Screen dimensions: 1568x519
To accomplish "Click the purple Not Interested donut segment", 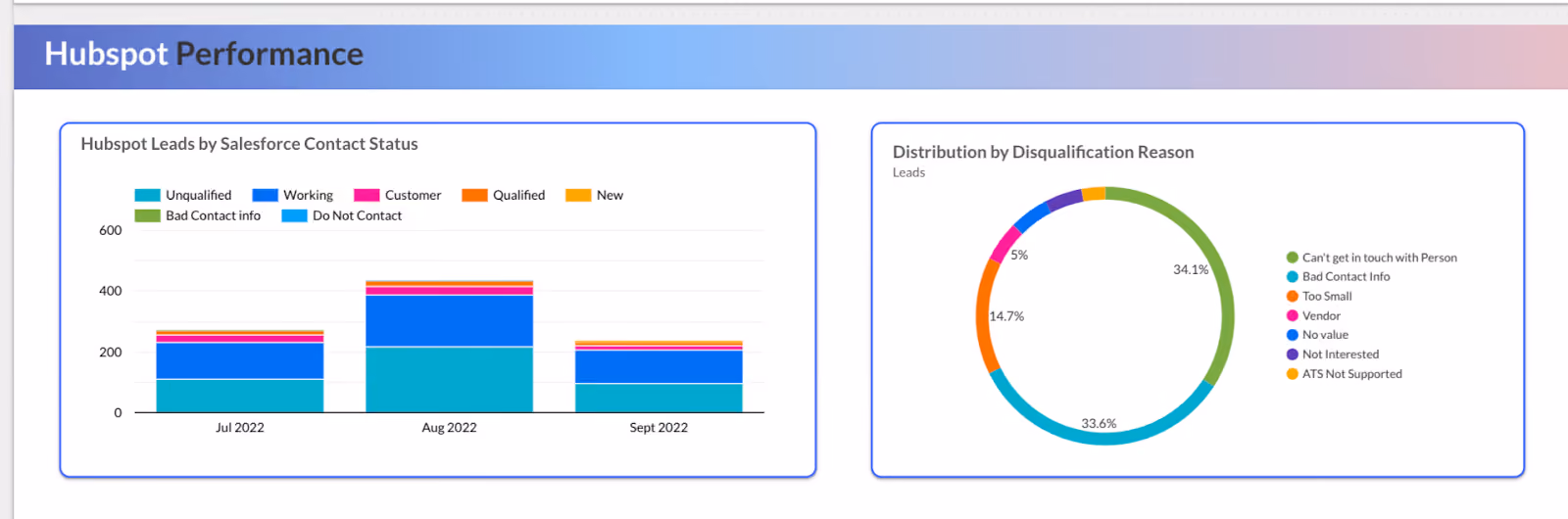I will 1064,199.
